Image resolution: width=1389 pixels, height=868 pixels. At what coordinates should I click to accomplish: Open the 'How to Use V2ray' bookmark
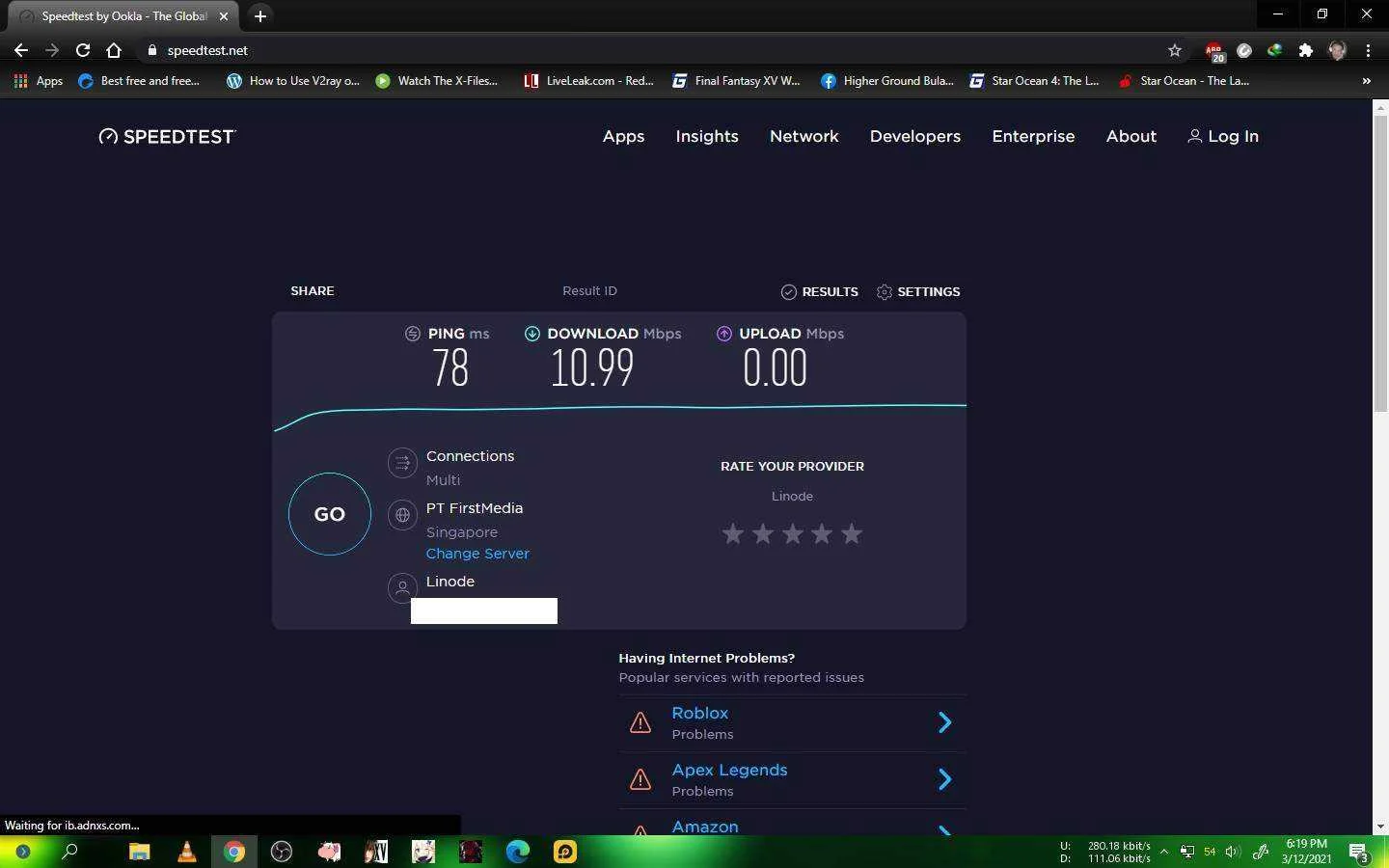pos(293,81)
